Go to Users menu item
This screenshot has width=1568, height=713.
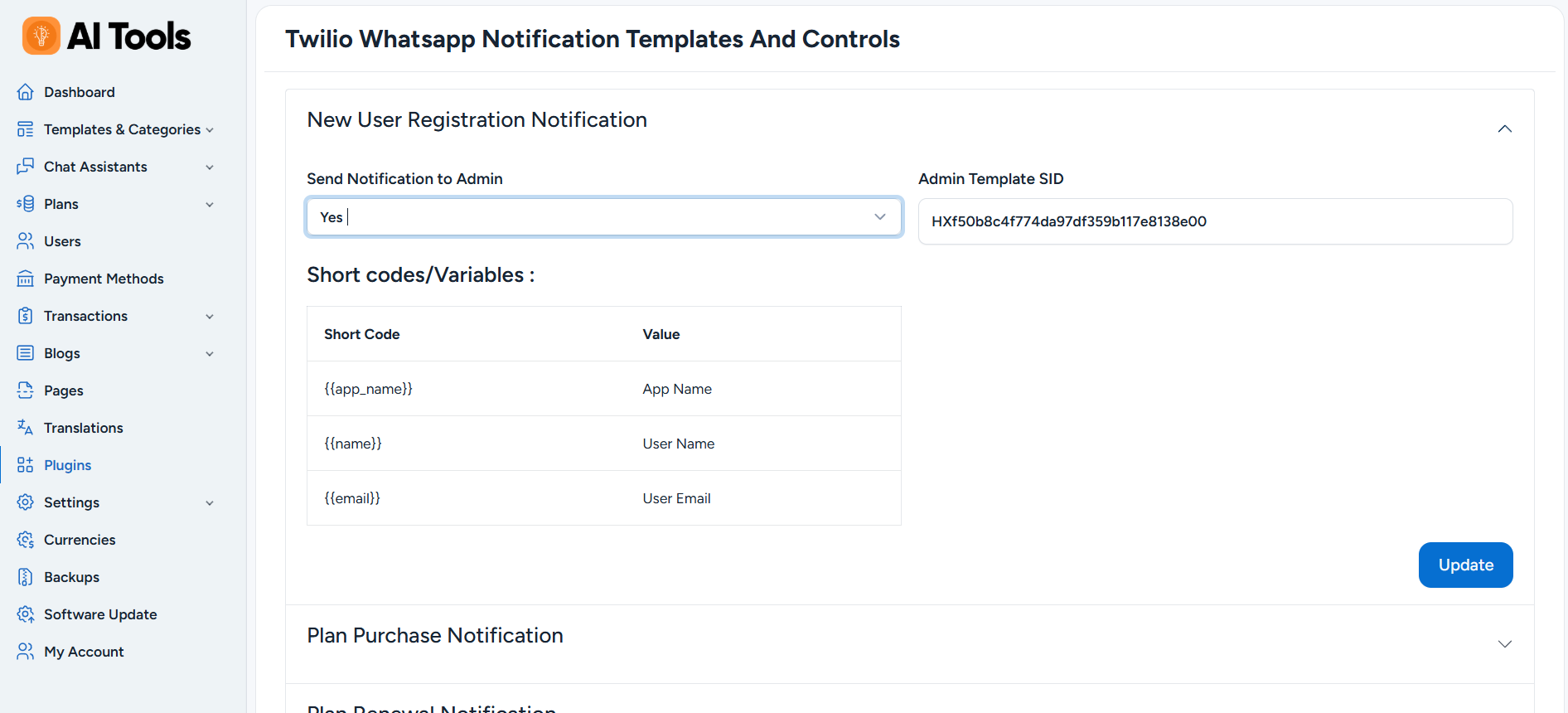[62, 241]
